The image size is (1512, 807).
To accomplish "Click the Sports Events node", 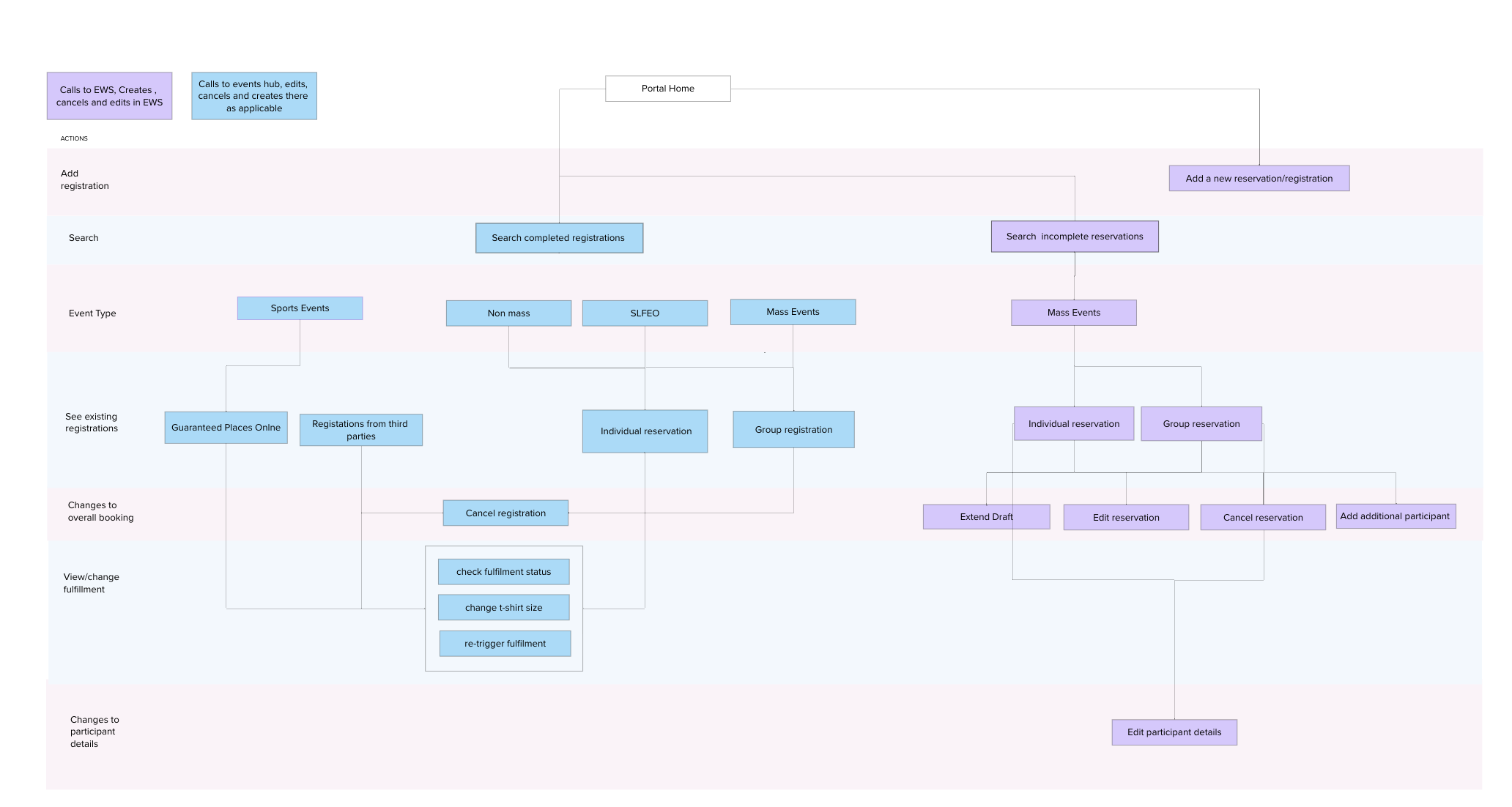I will (300, 308).
